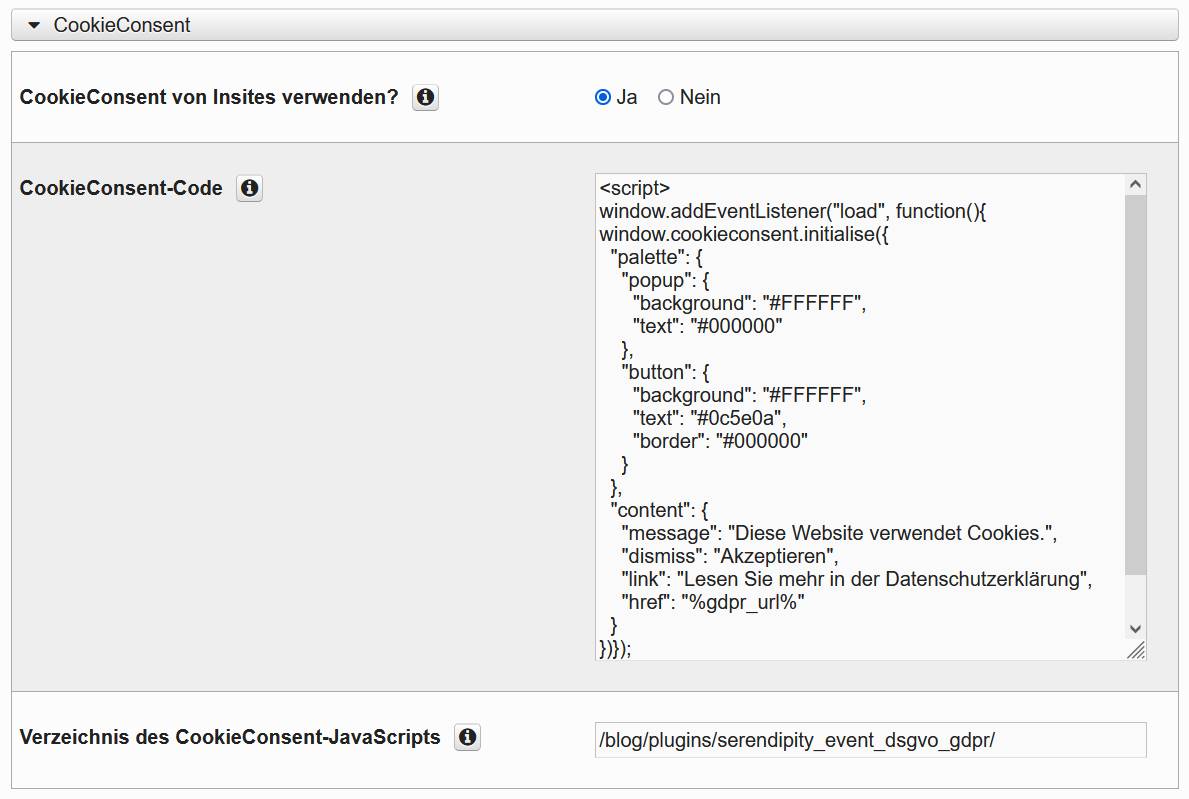Focus the CookieConsent-JavaScripts directory input field
The height and width of the screenshot is (799, 1189).
[x=871, y=740]
